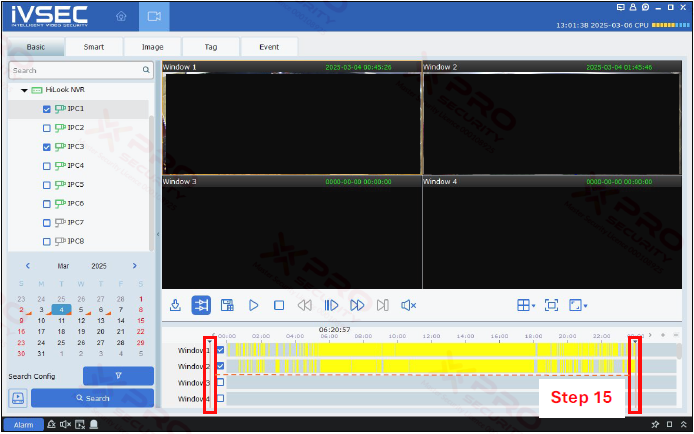Check the IPC8 camera checkbox
This screenshot has width=694, height=434.
pos(46,242)
